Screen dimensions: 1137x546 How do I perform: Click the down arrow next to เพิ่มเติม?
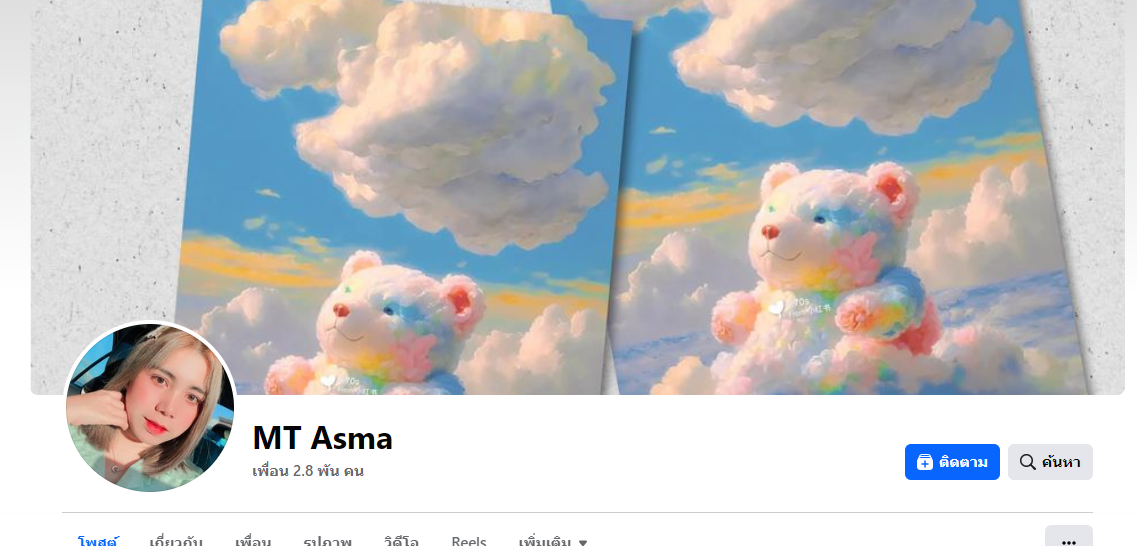[583, 542]
